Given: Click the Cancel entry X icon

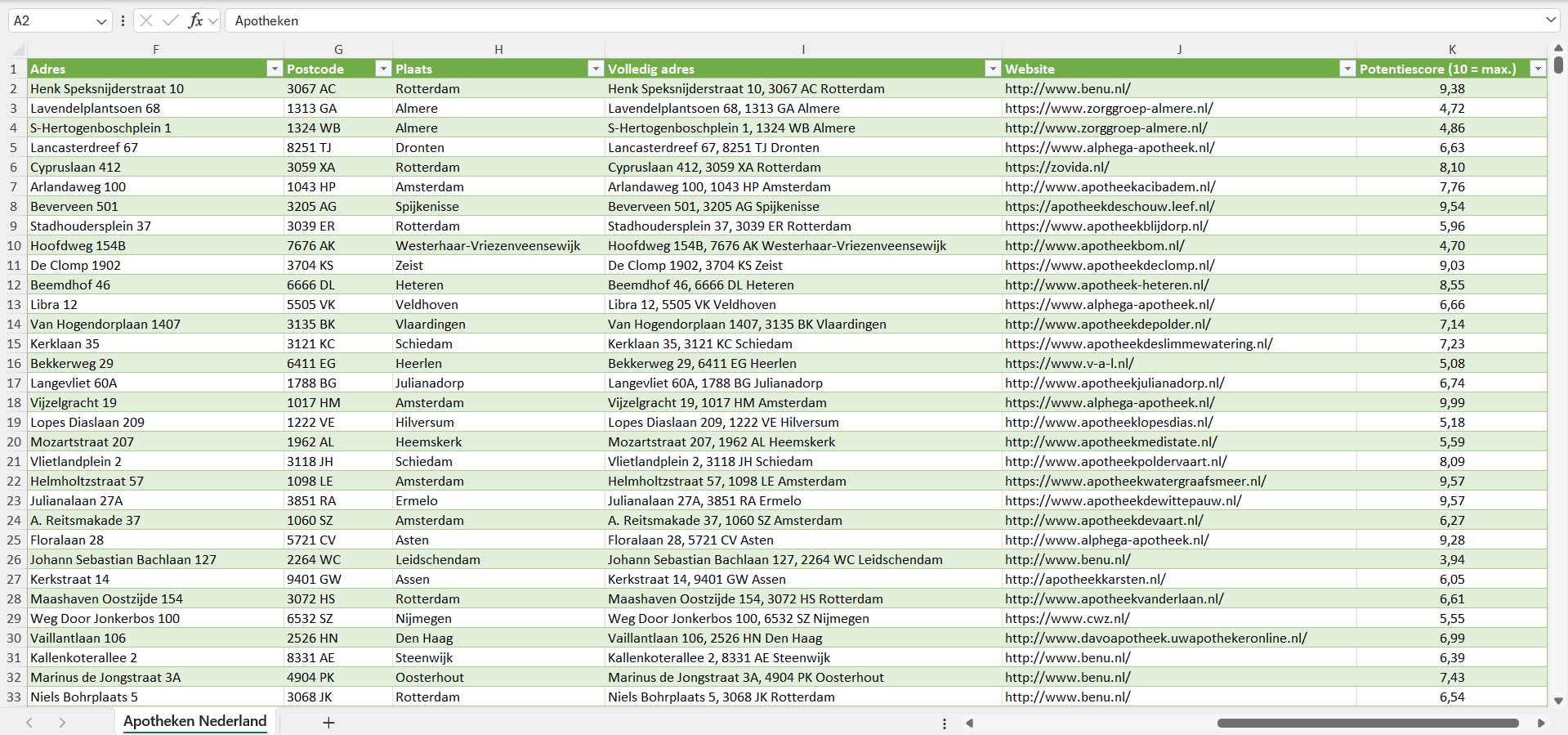Looking at the screenshot, I should [x=146, y=20].
